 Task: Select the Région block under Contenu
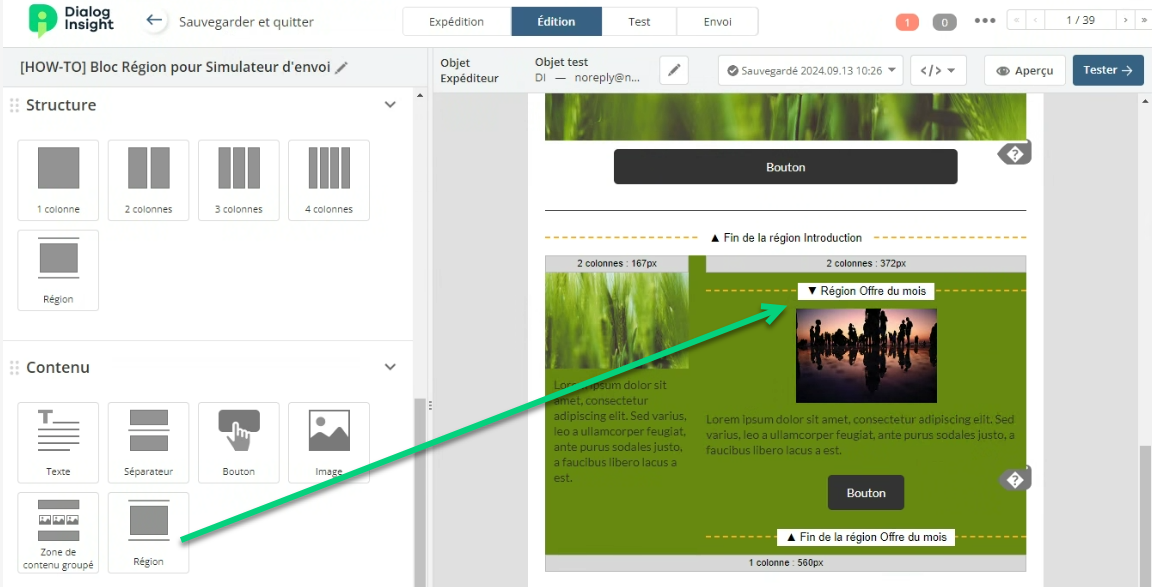point(148,533)
